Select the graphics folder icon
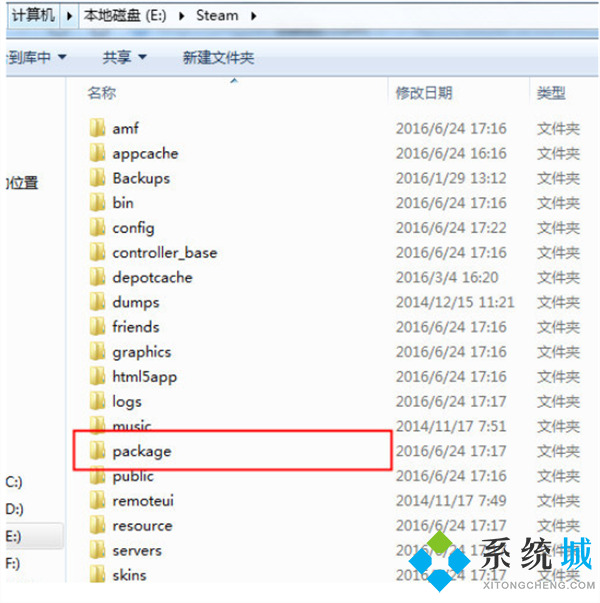 [x=97, y=352]
